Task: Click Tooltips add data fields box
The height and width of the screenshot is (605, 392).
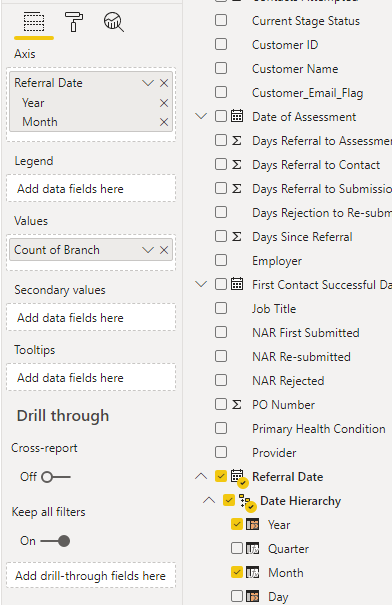Action: (91, 377)
